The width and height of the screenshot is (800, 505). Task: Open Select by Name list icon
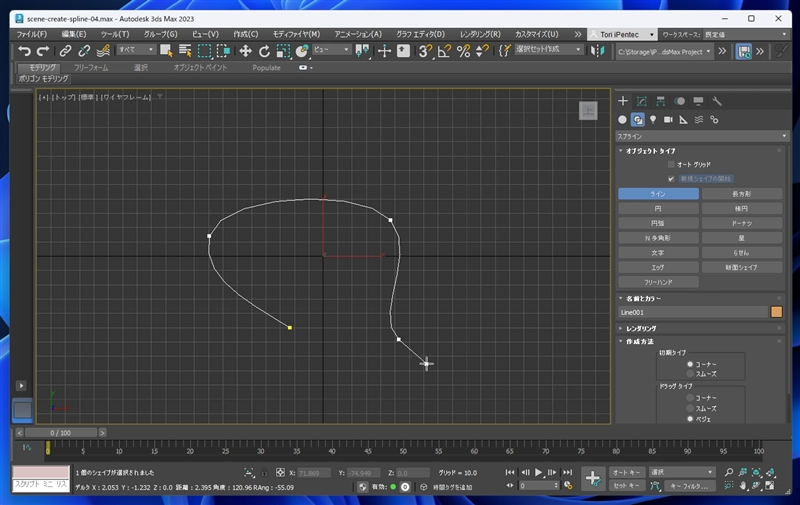(x=185, y=50)
